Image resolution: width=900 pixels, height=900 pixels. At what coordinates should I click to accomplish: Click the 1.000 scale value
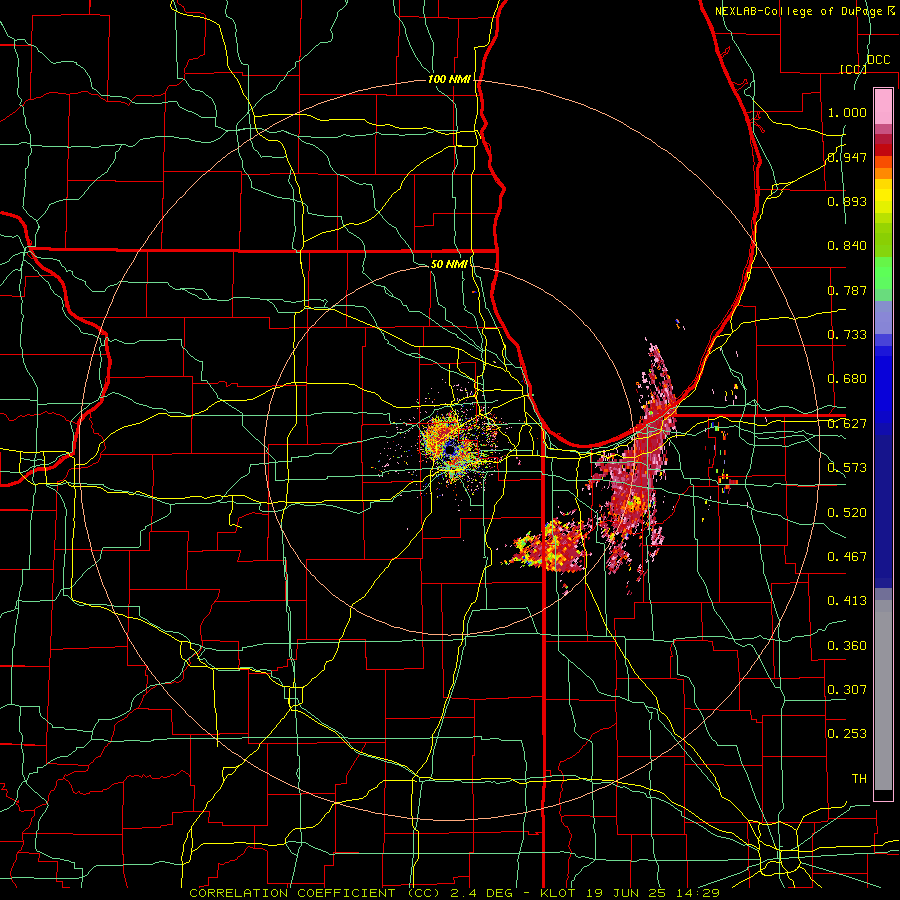[x=847, y=112]
